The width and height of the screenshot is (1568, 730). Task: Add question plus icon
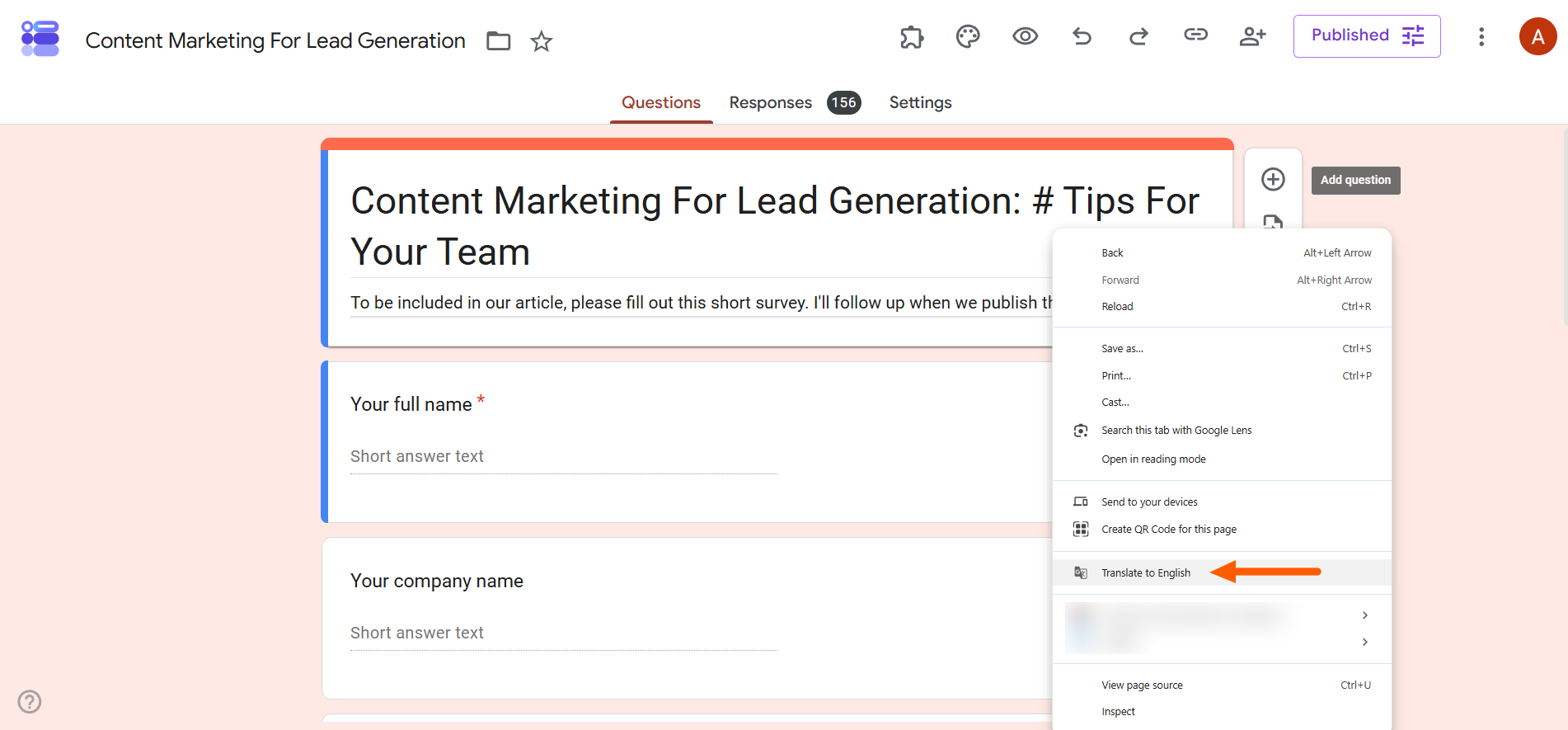pos(1273,179)
